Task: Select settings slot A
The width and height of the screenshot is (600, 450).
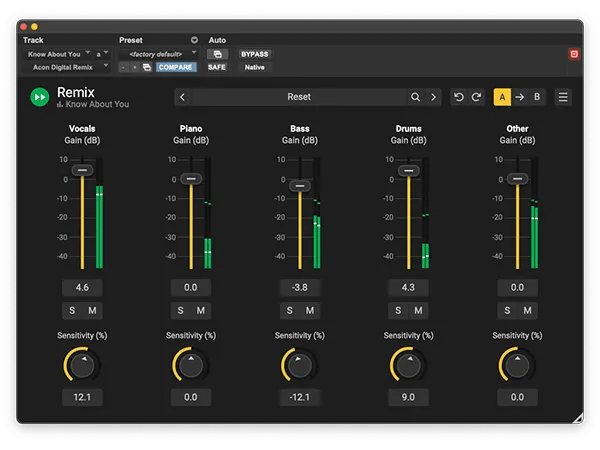Action: (x=502, y=97)
